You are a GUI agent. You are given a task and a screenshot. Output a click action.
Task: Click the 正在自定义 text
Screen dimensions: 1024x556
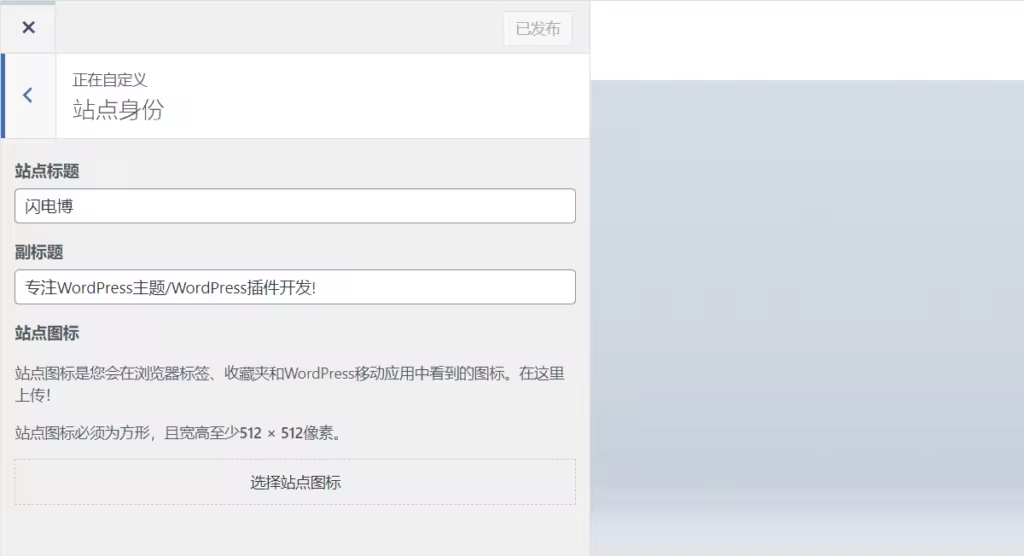pos(110,80)
